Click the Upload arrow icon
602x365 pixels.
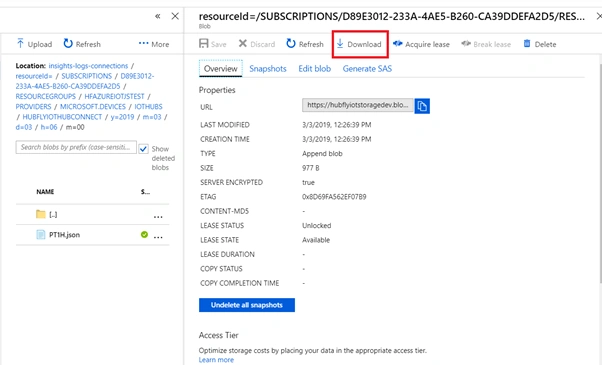point(20,43)
